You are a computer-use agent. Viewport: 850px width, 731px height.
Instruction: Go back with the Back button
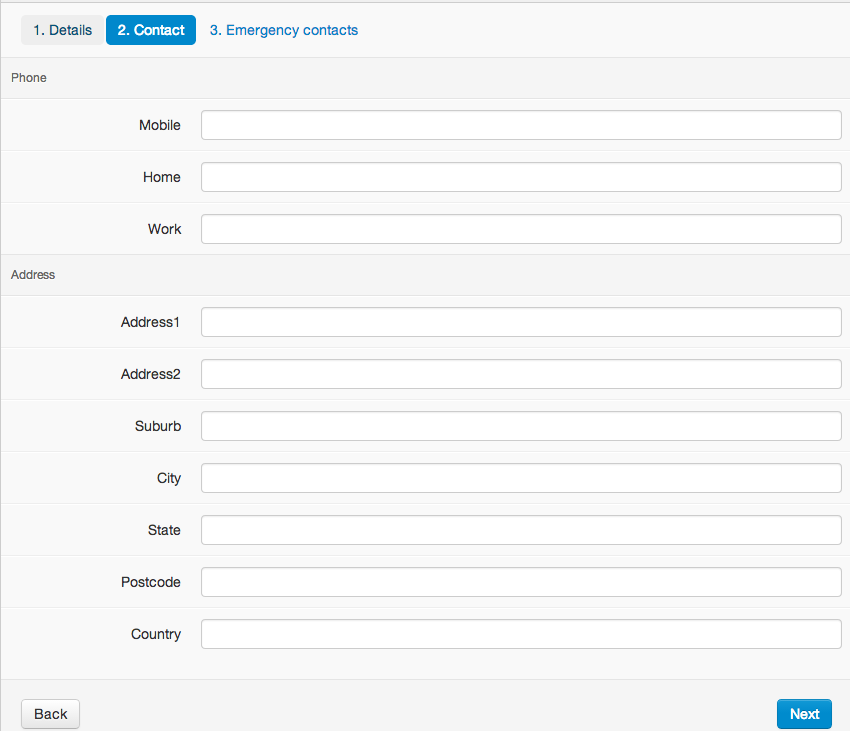50,714
